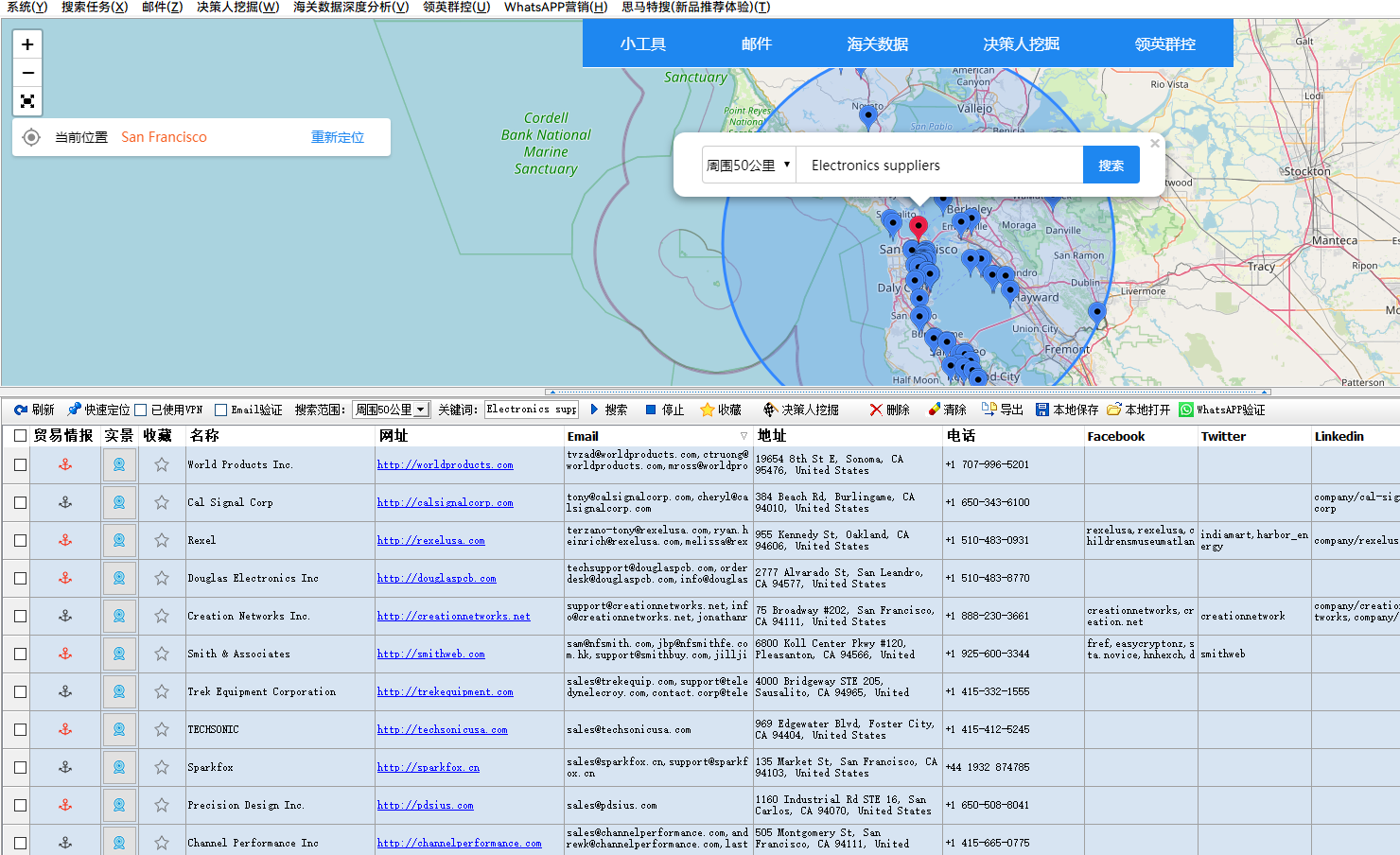Start search with toolbar 搜索 play button
This screenshot has width=1400, height=855.
tap(608, 410)
